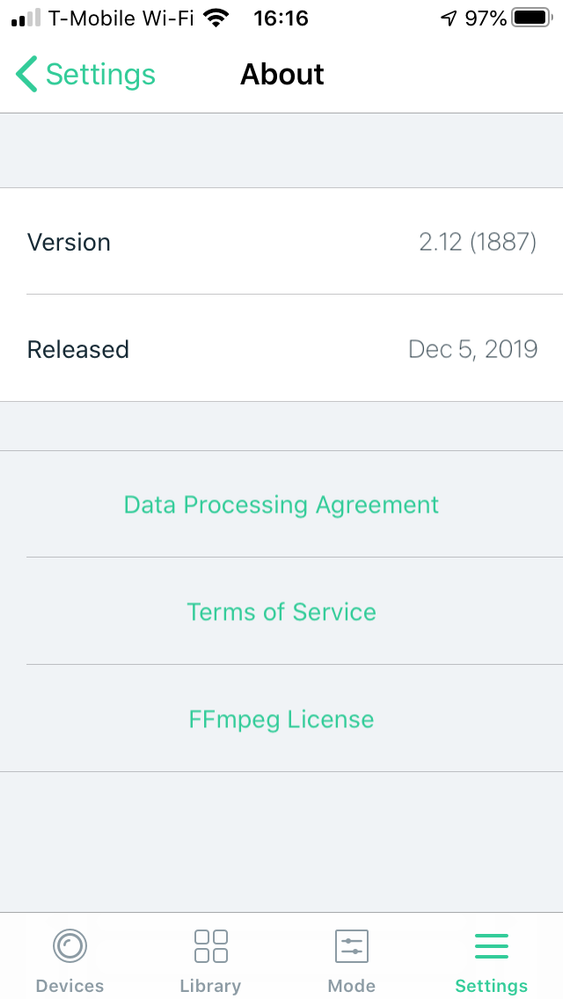The image size is (563, 999).
Task: Tap the Released date row
Action: [282, 349]
